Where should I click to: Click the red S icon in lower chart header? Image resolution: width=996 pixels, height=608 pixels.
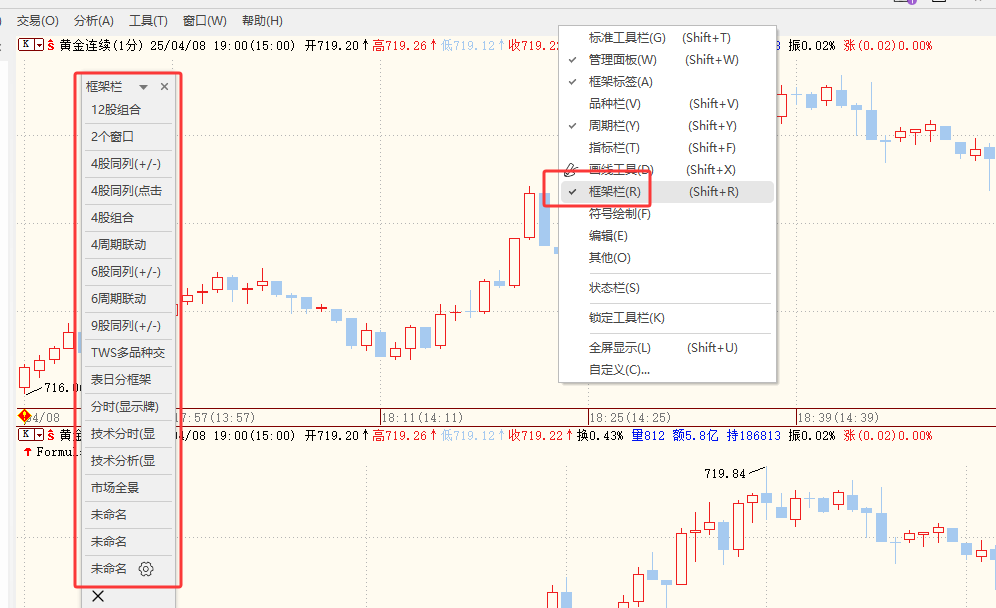click(x=51, y=435)
